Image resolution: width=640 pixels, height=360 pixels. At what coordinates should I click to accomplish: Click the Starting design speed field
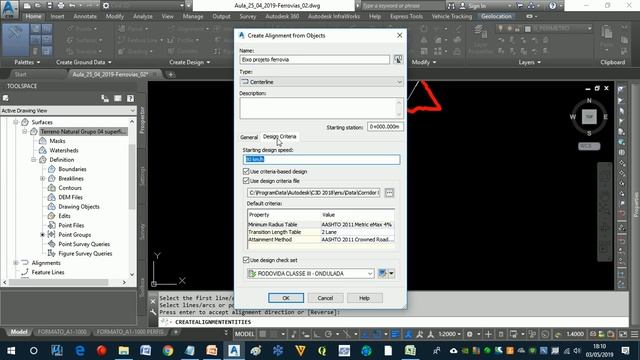[321, 159]
